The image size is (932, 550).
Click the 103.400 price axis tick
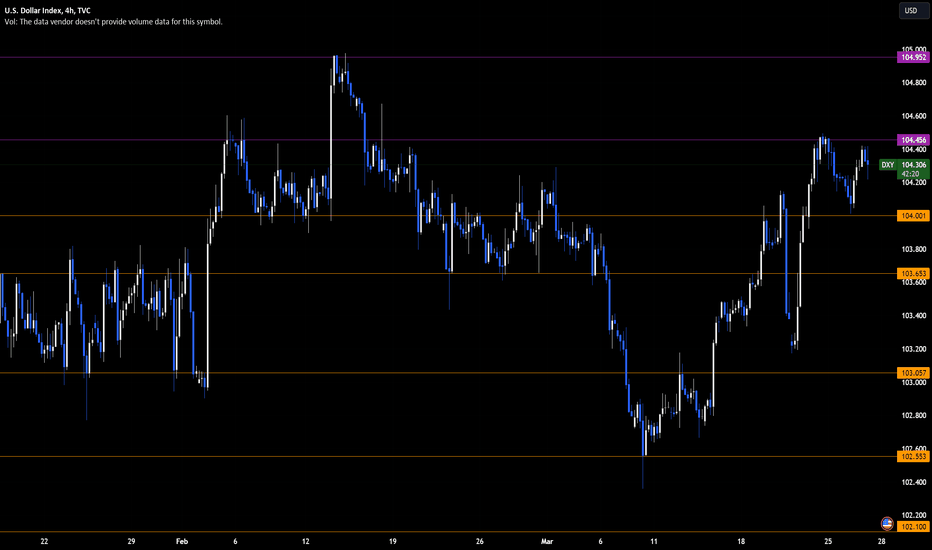(914, 316)
